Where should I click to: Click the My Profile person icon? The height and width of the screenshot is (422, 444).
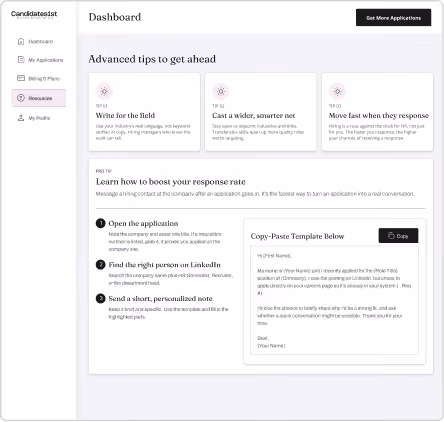pyautogui.click(x=21, y=118)
